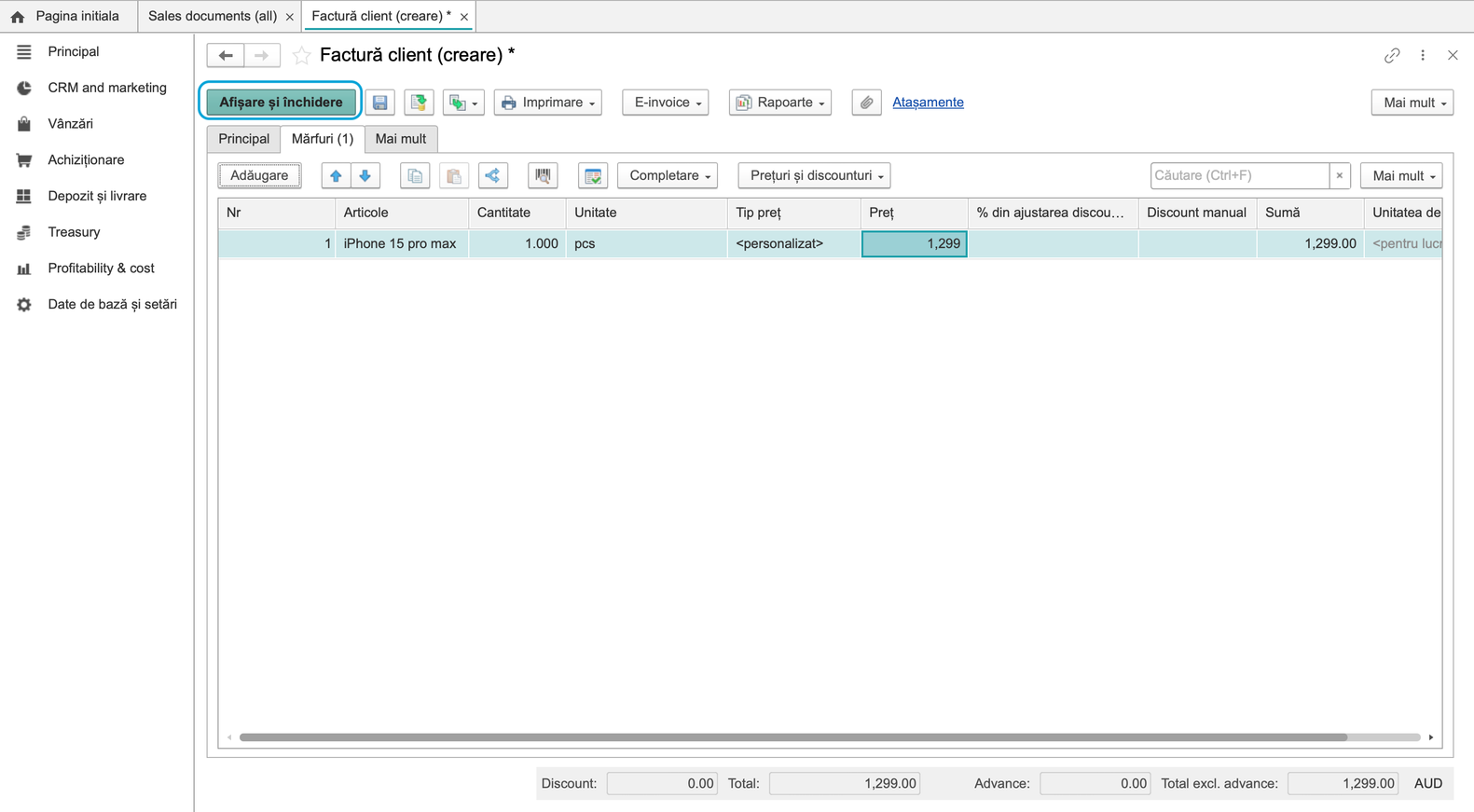Image resolution: width=1474 pixels, height=812 pixels.
Task: Click the paperclip attachments icon
Action: click(x=866, y=103)
